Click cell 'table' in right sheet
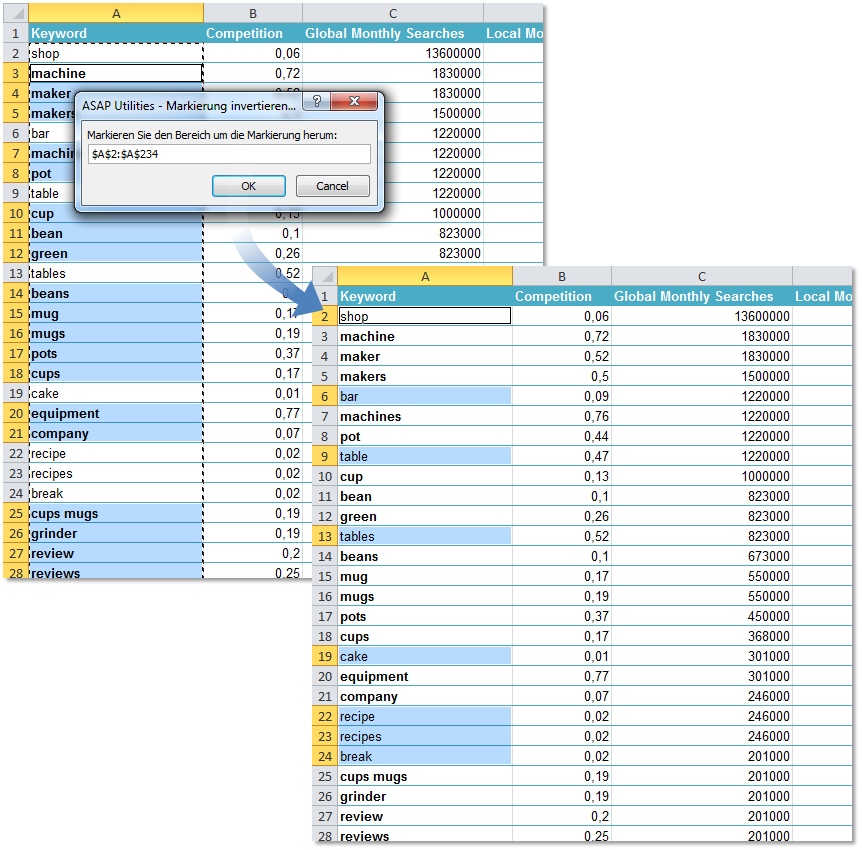This screenshot has width=862, height=850. click(x=425, y=456)
